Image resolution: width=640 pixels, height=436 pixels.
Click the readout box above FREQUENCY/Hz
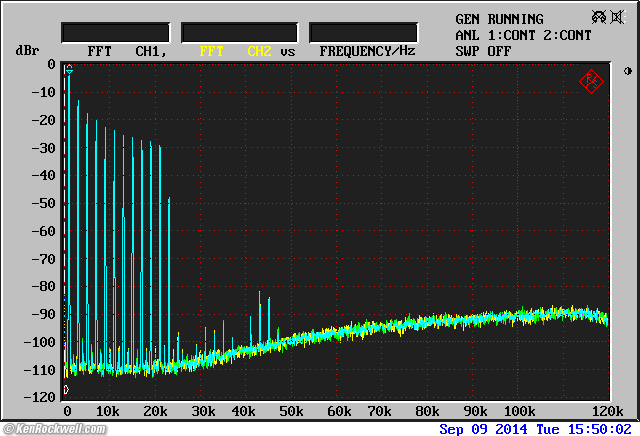point(364,32)
